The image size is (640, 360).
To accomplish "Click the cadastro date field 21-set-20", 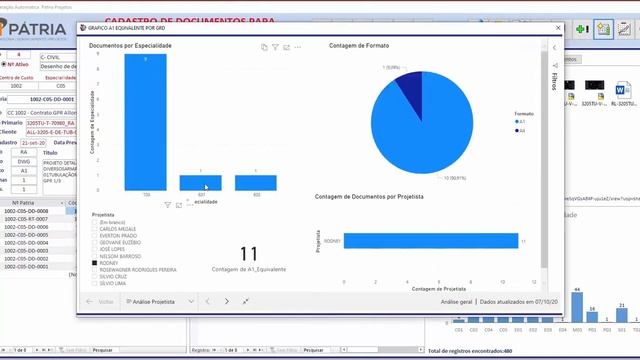I will [33, 143].
